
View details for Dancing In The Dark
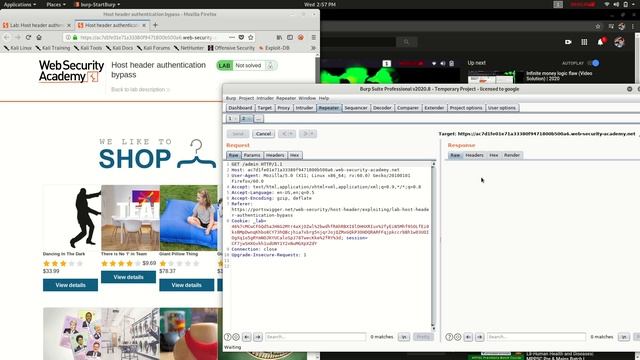(x=70, y=285)
